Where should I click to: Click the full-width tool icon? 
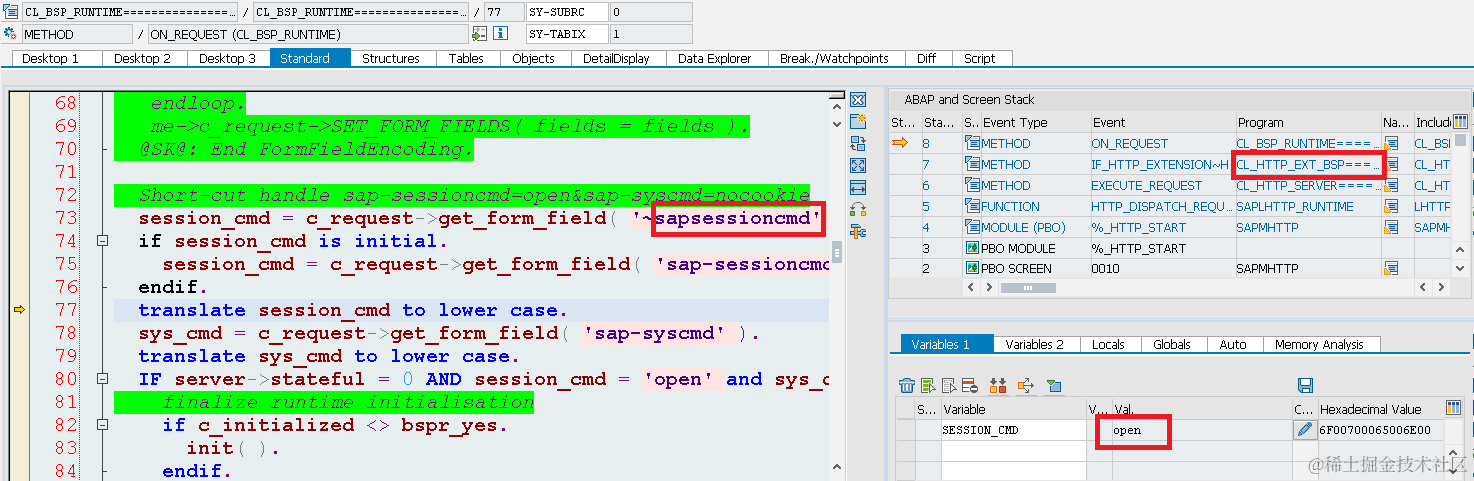pyautogui.click(x=857, y=187)
